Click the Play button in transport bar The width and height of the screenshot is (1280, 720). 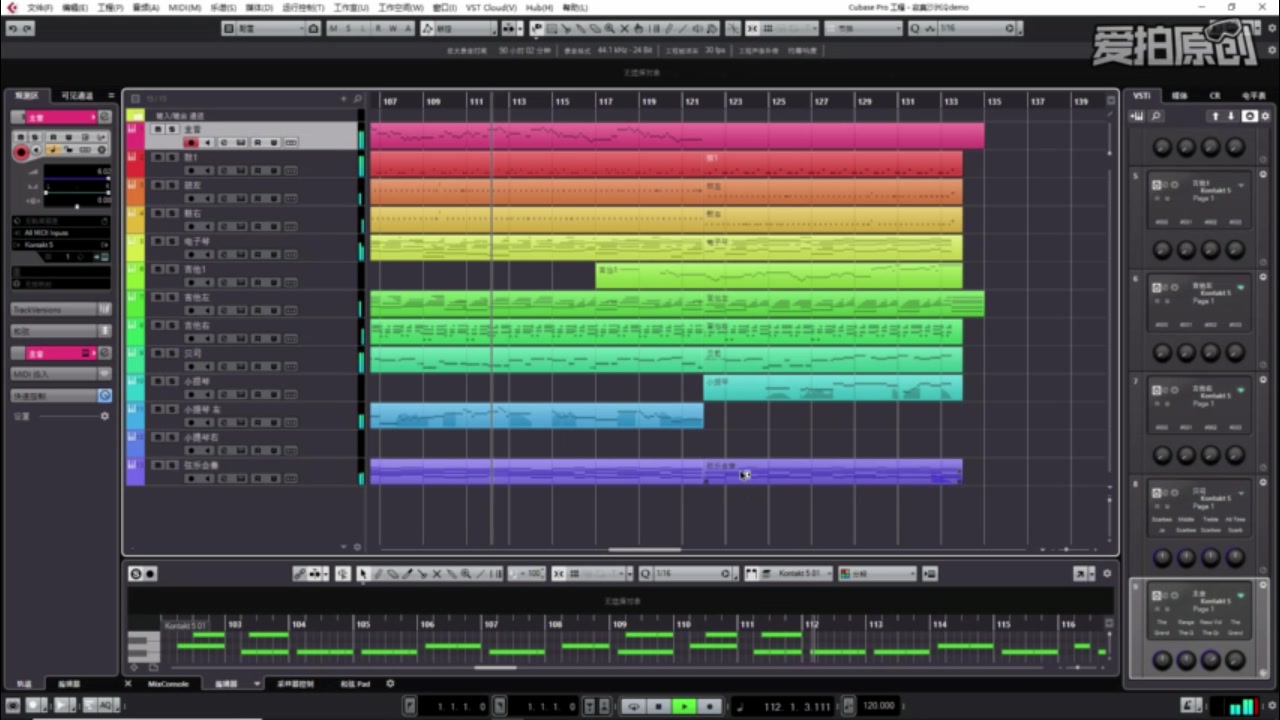(x=684, y=706)
